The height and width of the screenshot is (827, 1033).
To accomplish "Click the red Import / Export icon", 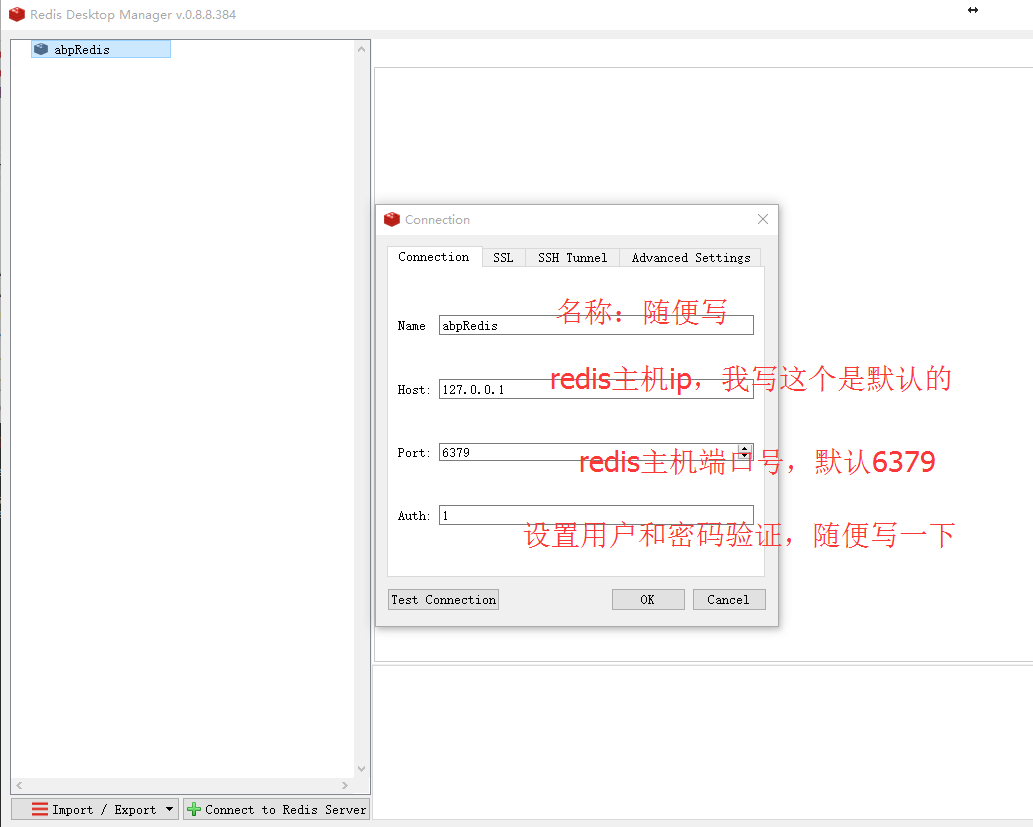I will (40, 809).
